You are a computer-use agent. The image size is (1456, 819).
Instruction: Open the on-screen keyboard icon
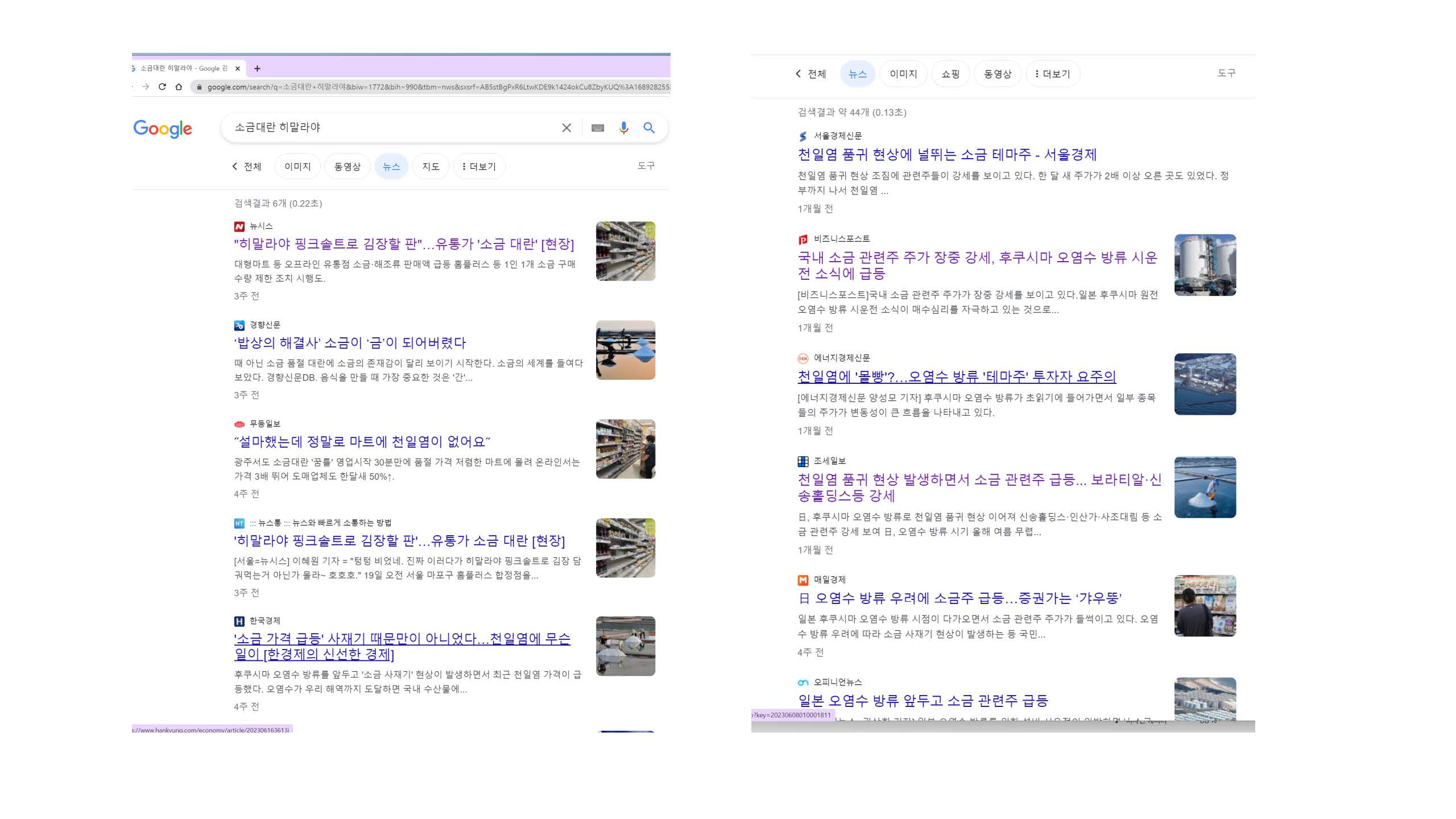click(x=598, y=128)
